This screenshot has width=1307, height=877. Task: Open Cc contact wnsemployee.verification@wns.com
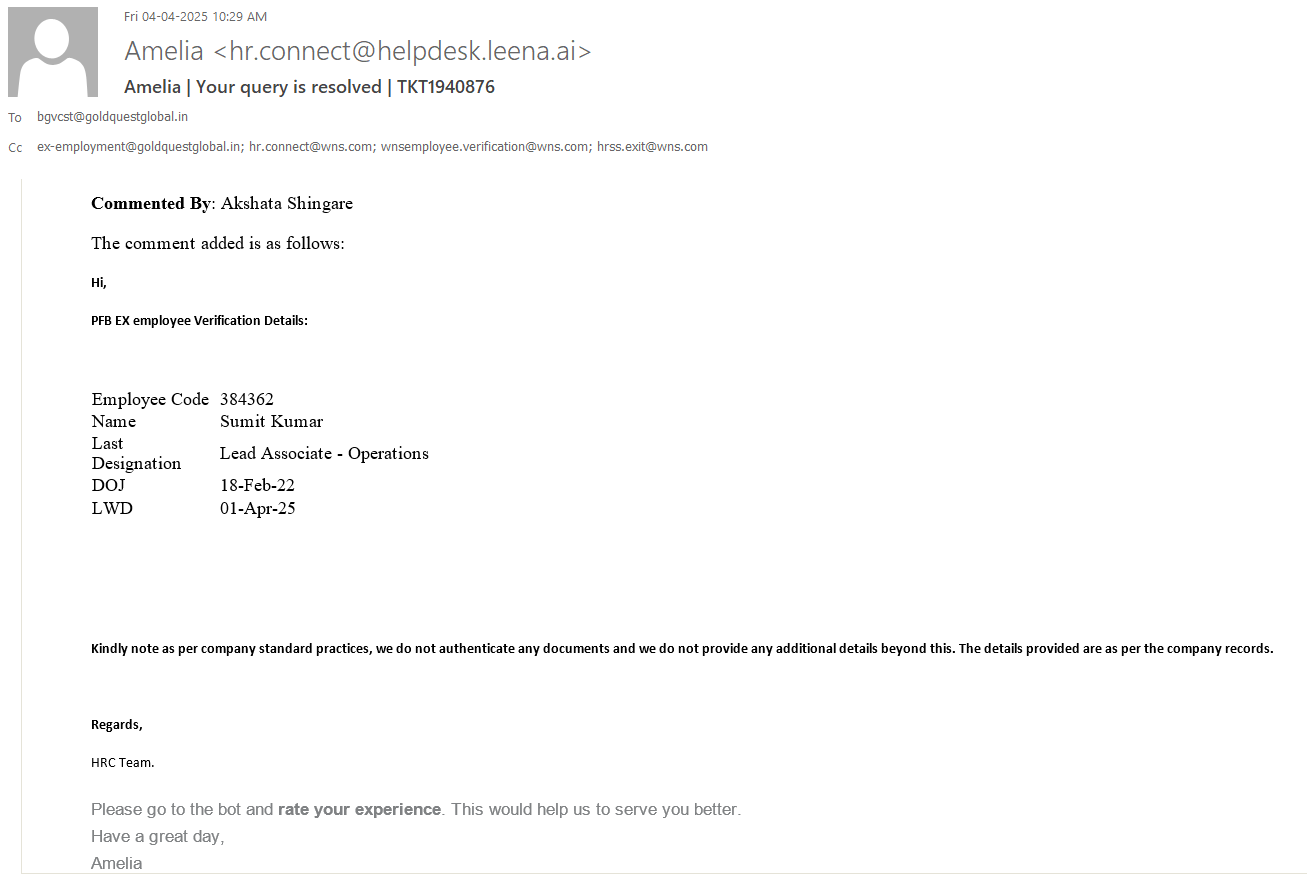click(484, 147)
